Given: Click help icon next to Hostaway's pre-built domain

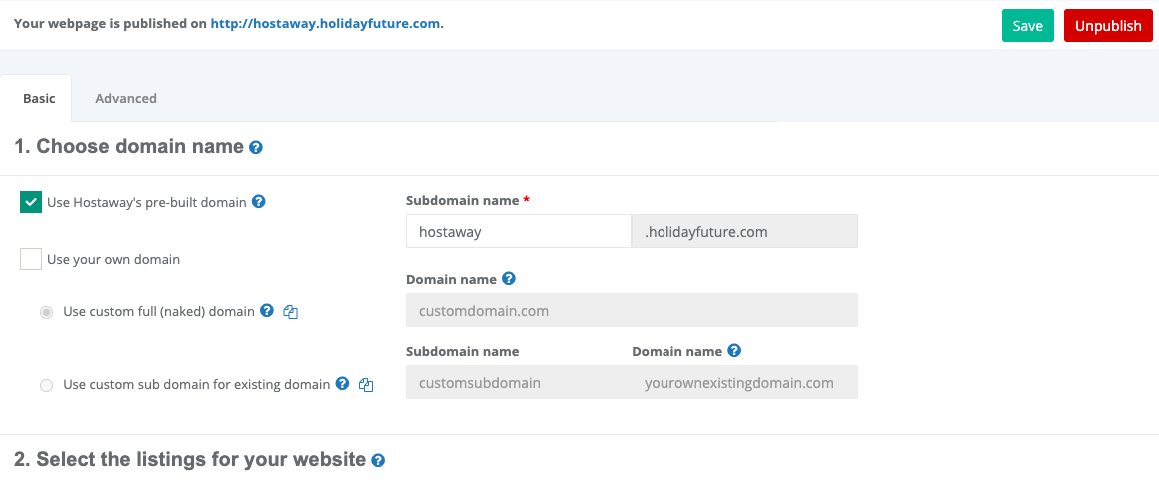Looking at the screenshot, I should pos(259,201).
